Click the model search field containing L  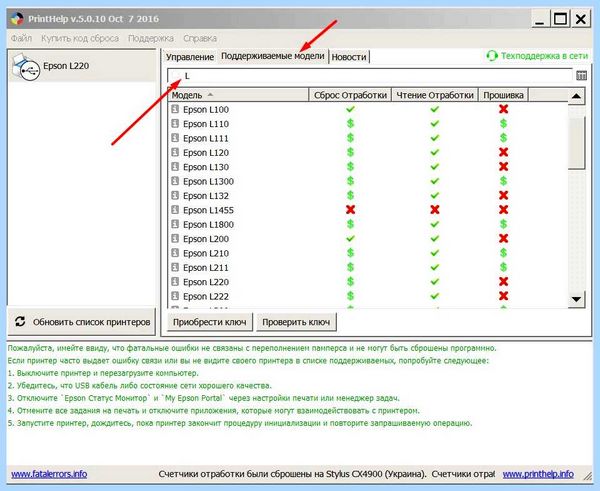pos(370,76)
